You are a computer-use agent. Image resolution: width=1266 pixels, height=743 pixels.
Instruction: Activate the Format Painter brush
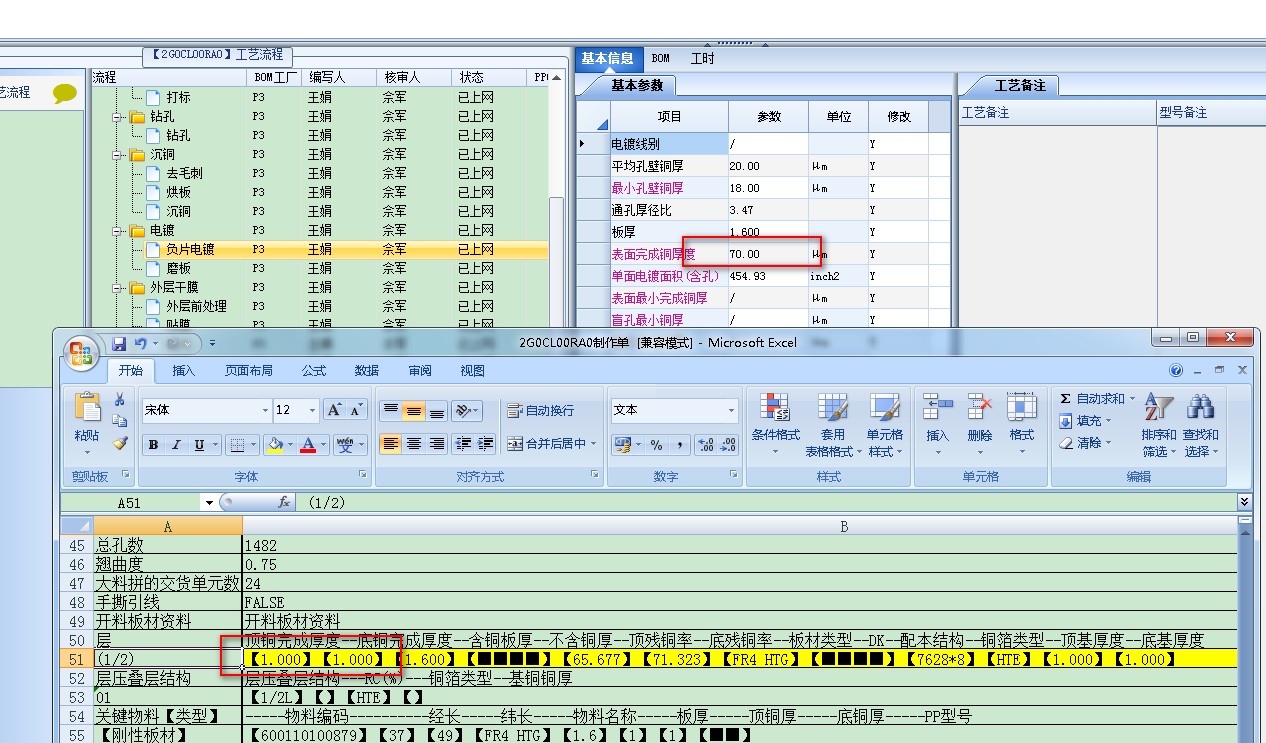119,442
